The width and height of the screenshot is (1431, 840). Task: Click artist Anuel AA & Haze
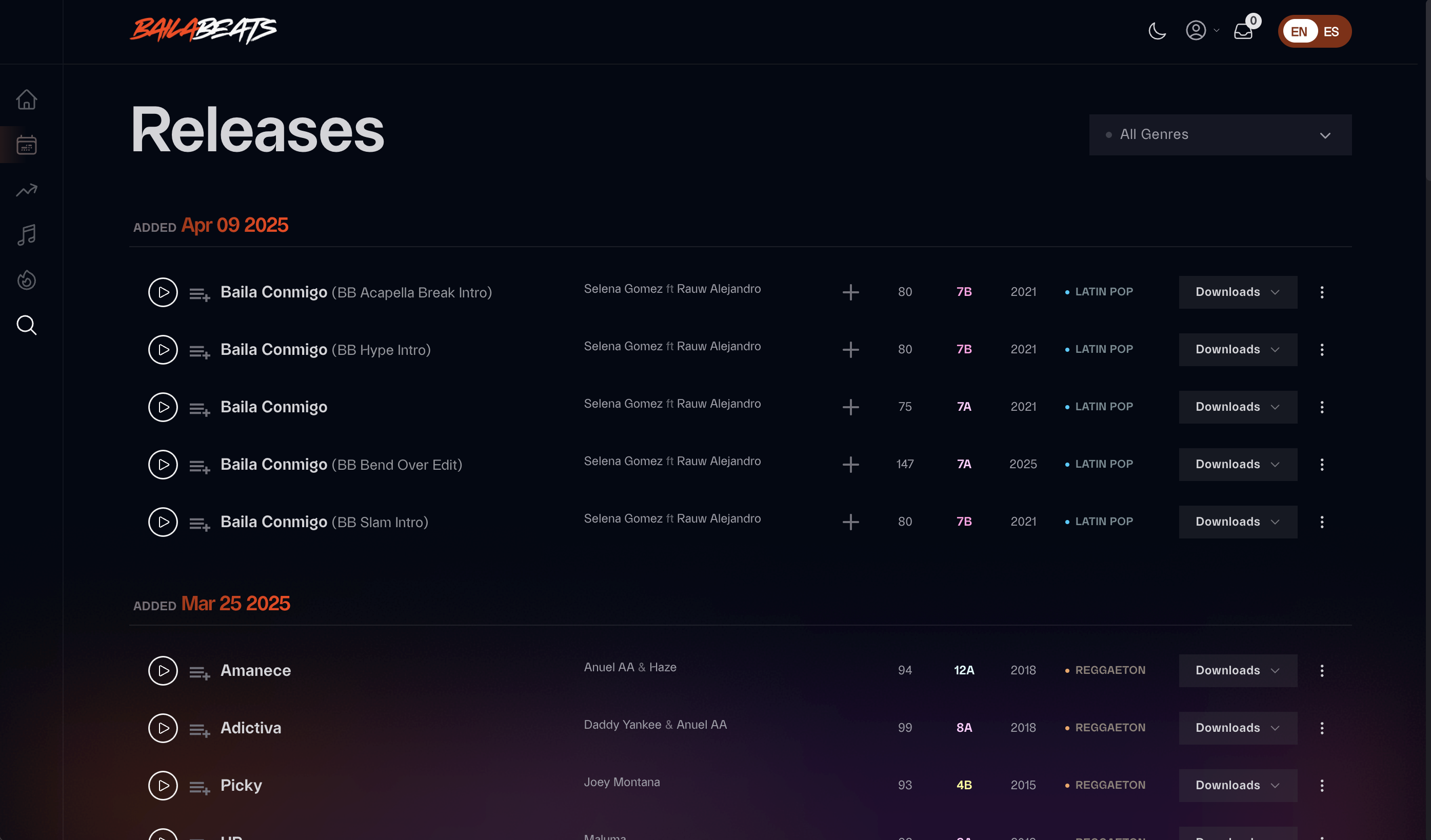click(630, 667)
